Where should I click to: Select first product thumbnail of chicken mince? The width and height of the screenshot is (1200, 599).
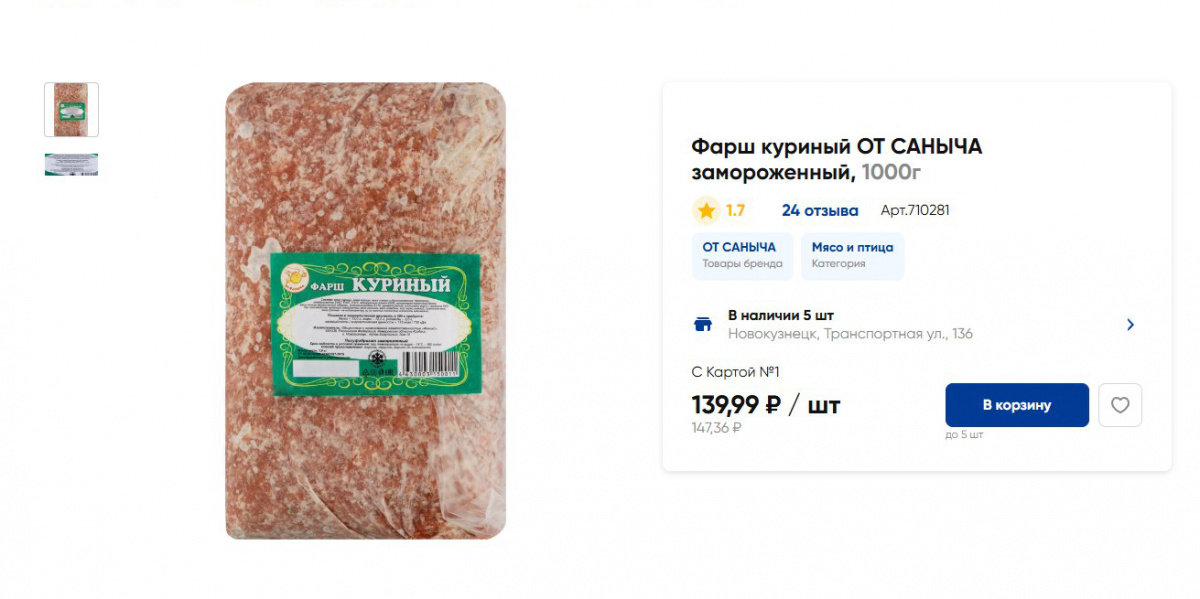(71, 109)
